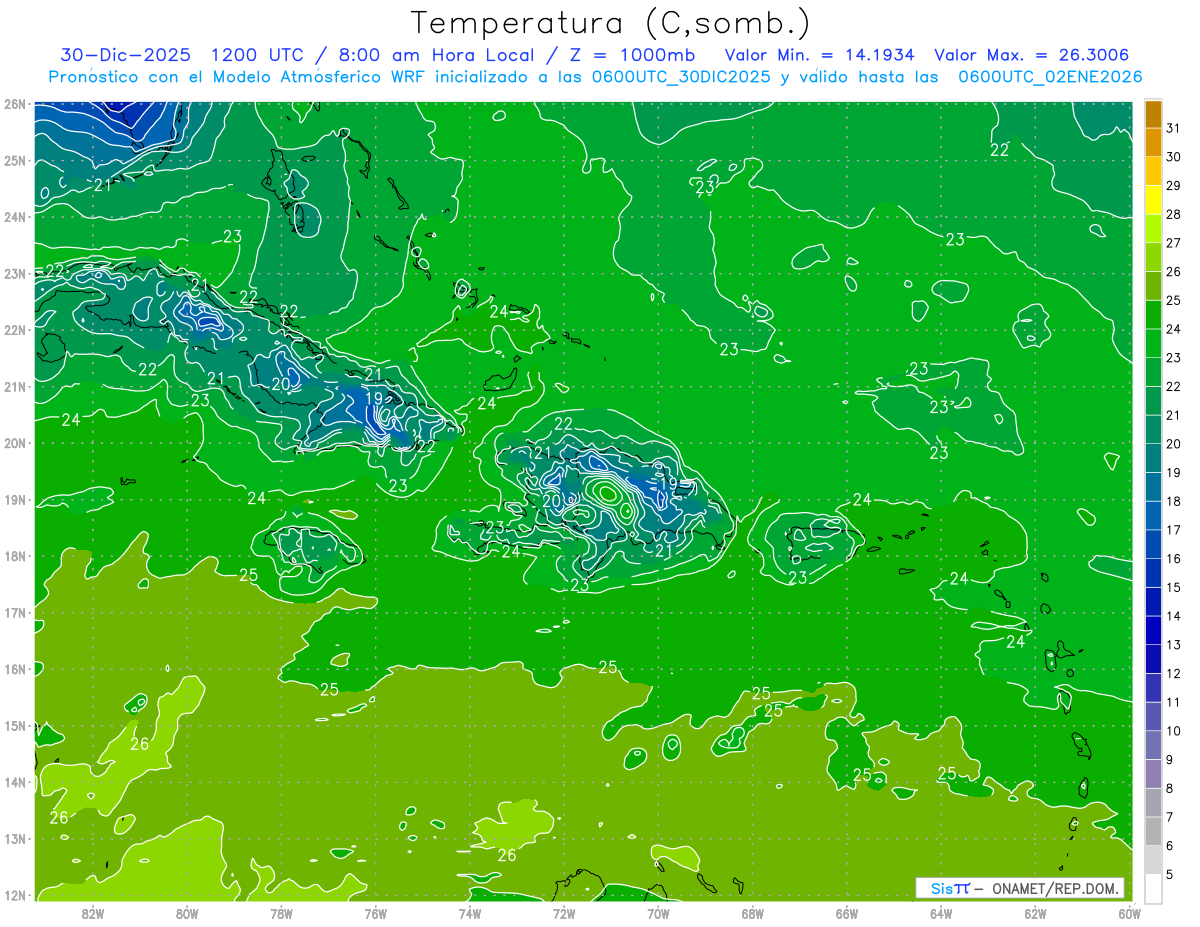Click the 'Valor Min. = 14.1934' value
This screenshot has width=1200, height=927.
coord(820,55)
